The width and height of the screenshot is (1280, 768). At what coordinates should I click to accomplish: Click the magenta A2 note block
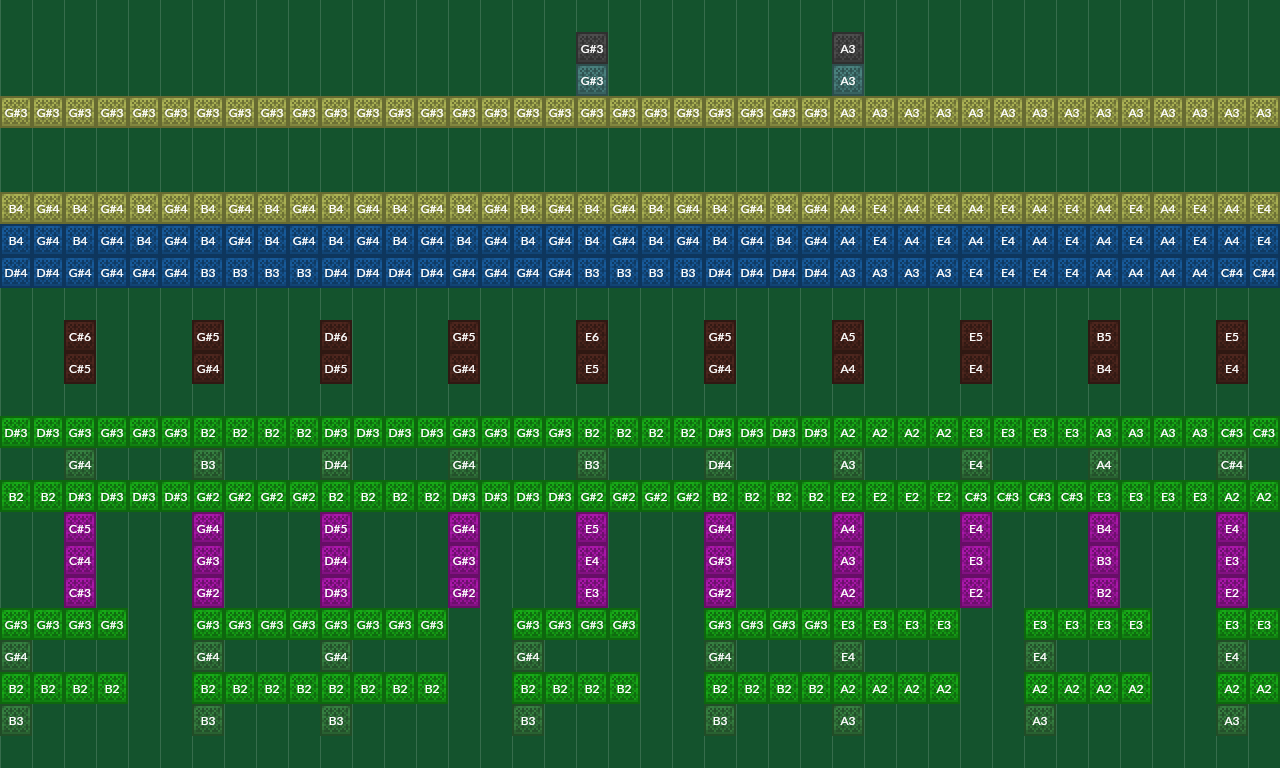click(848, 593)
